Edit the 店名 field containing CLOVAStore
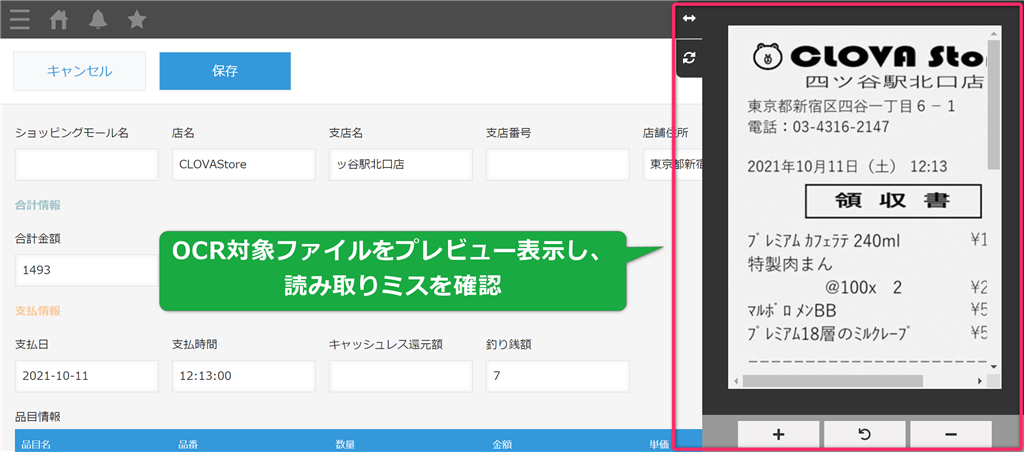The image size is (1024, 452). tap(244, 165)
